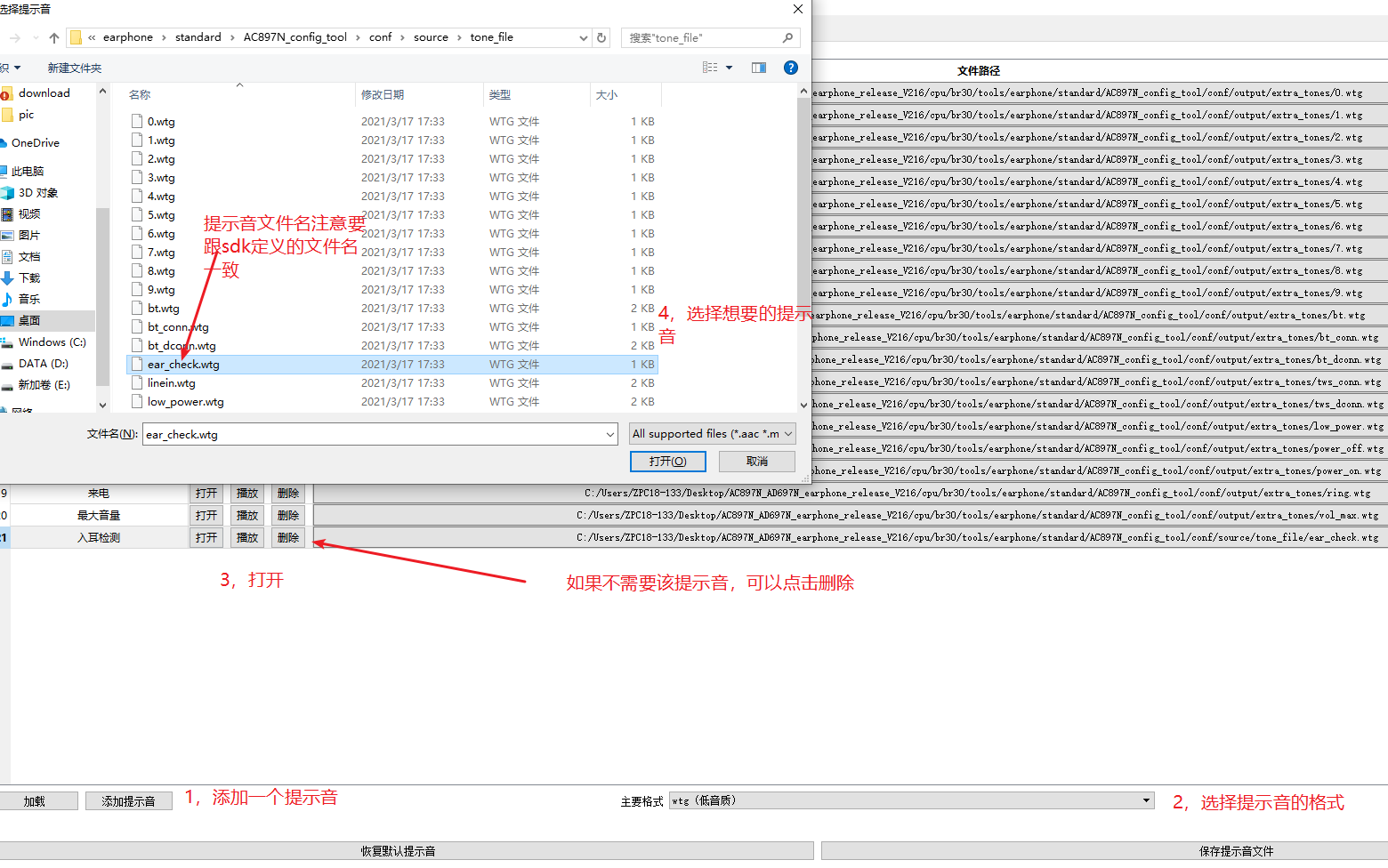The image size is (1388, 868).
Task: Click 删除 in the 入耳检测 row
Action: click(x=287, y=537)
